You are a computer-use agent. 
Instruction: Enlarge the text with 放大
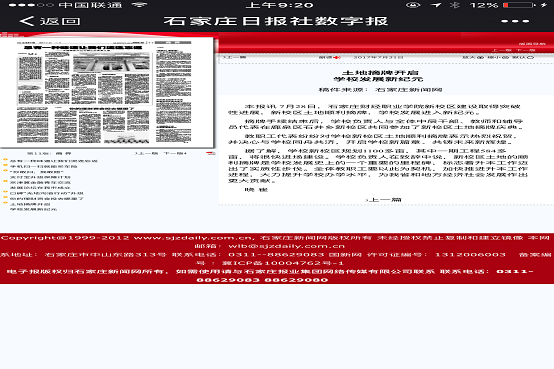[473, 57]
